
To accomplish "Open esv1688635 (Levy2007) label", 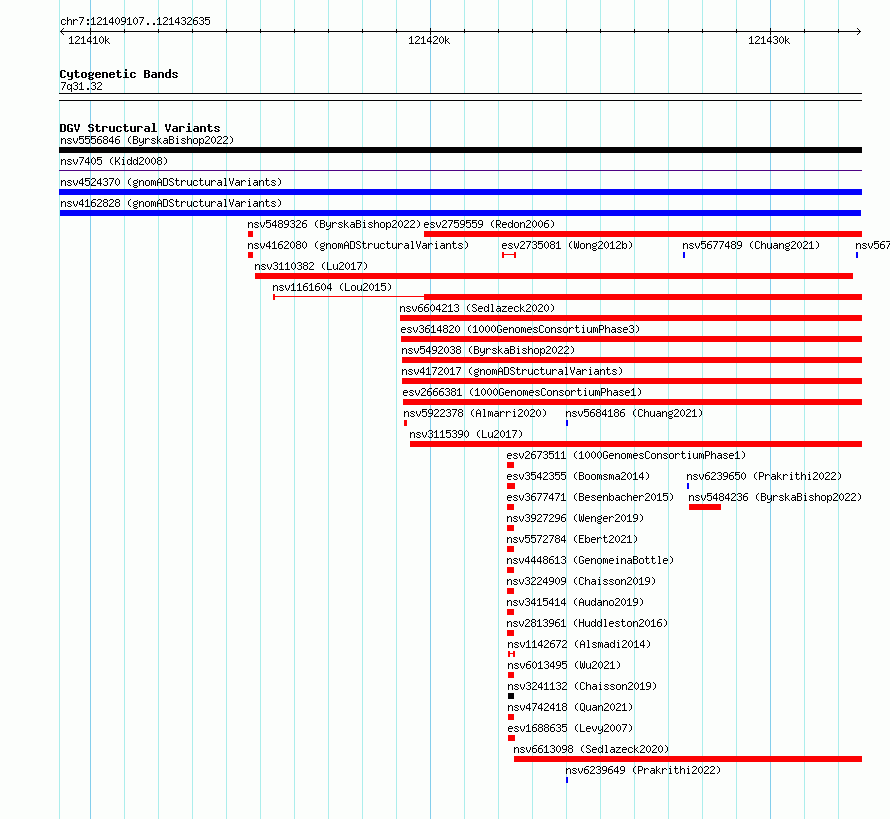I will click(570, 728).
